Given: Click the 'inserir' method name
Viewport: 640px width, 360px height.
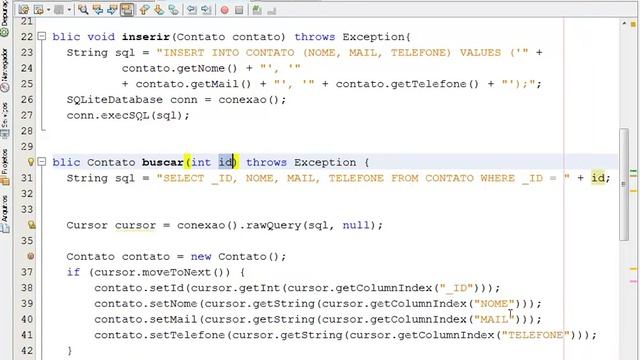Looking at the screenshot, I should (146, 37).
